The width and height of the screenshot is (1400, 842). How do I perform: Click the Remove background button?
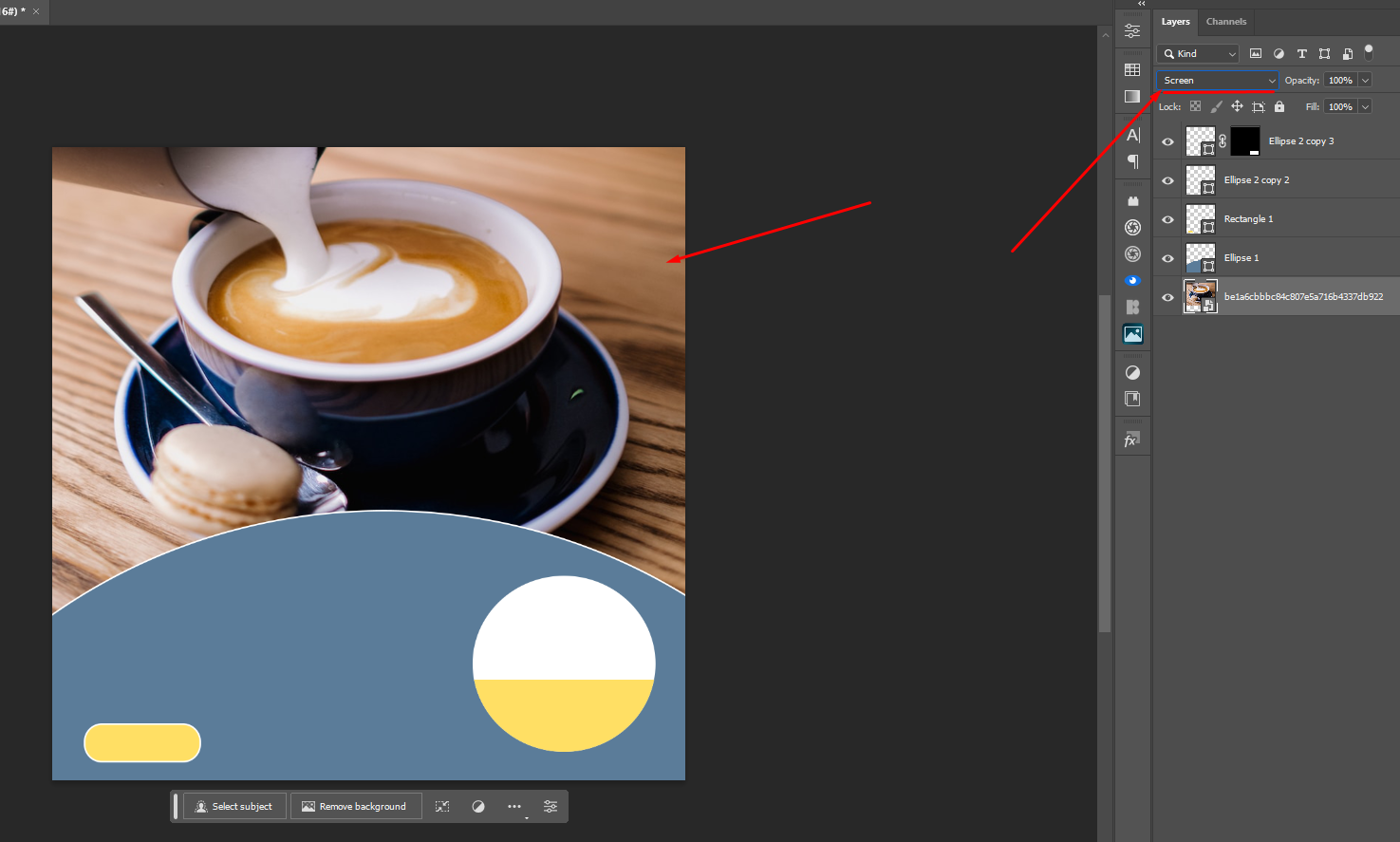click(x=356, y=806)
